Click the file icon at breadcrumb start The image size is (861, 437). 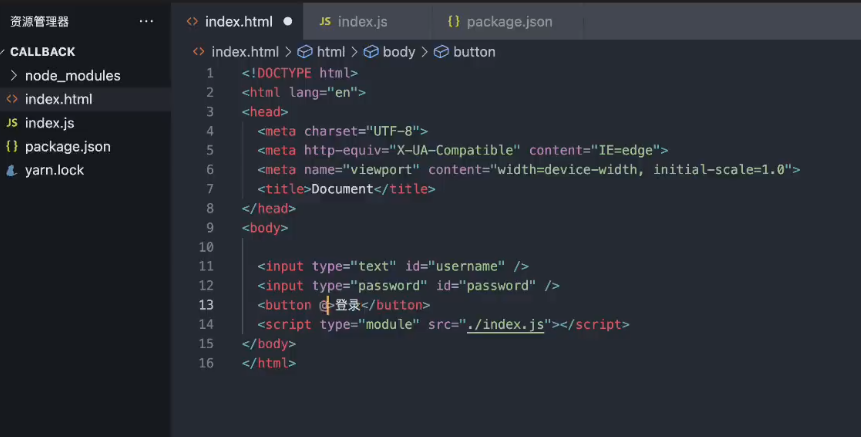pyautogui.click(x=198, y=52)
